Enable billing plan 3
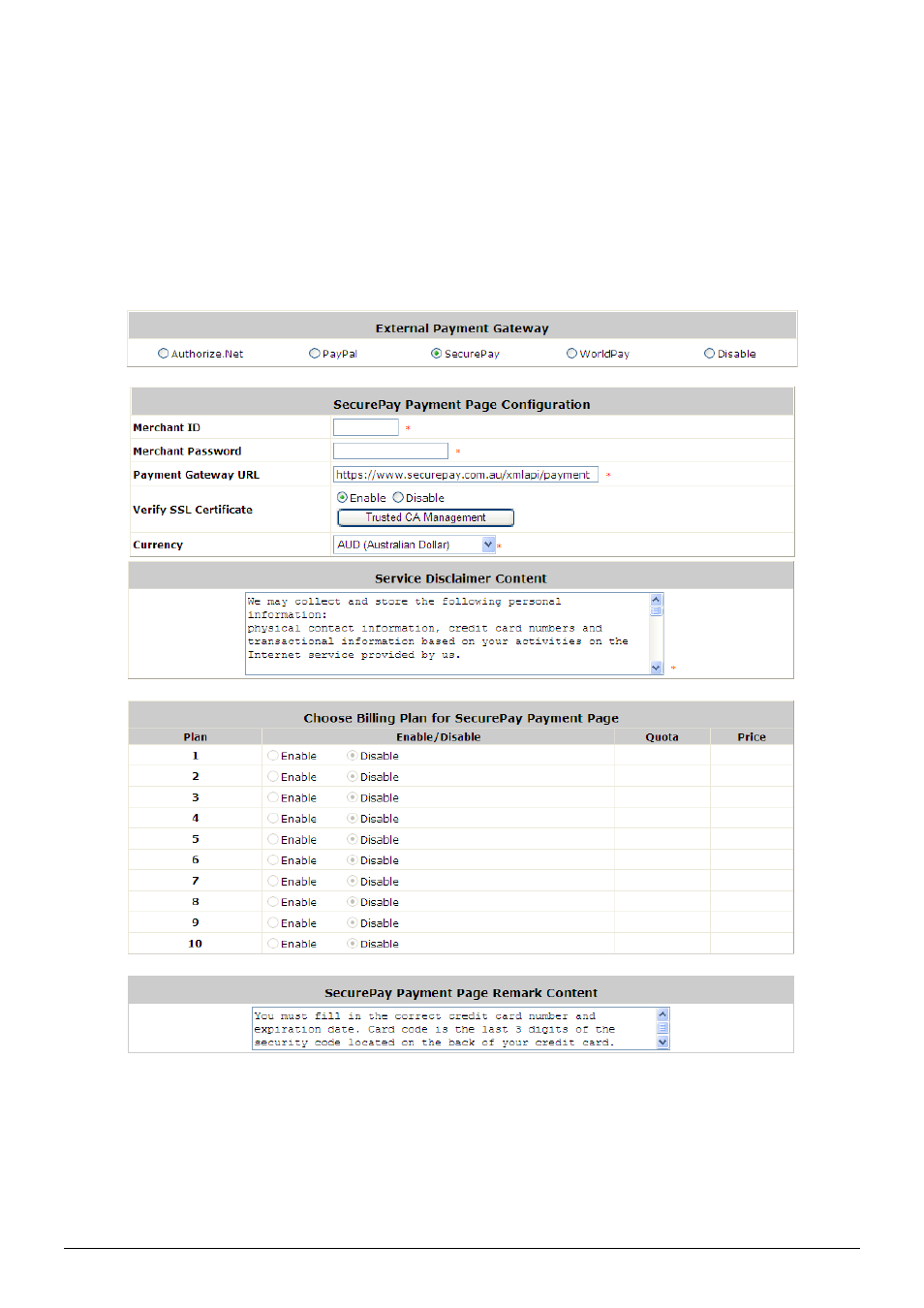The width and height of the screenshot is (924, 1308). click(273, 798)
